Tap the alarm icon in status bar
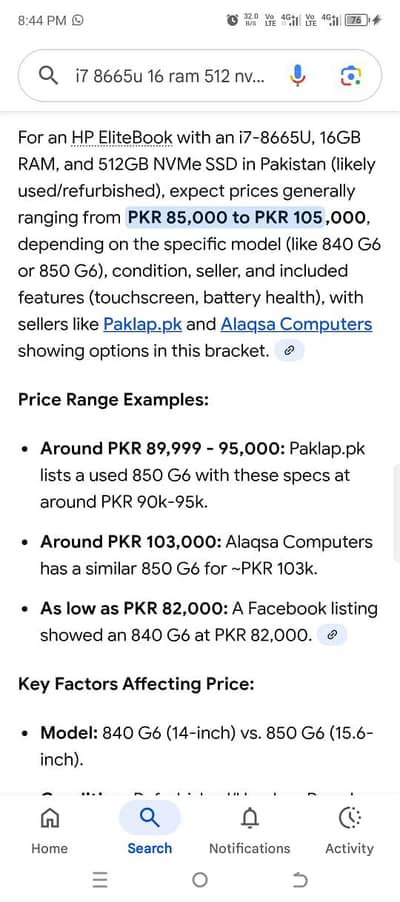Image resolution: width=400 pixels, height=902 pixels. [233, 20]
